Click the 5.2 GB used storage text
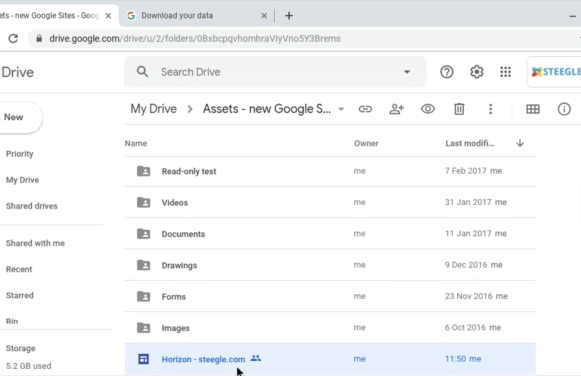The width and height of the screenshot is (581, 376). coord(29,366)
